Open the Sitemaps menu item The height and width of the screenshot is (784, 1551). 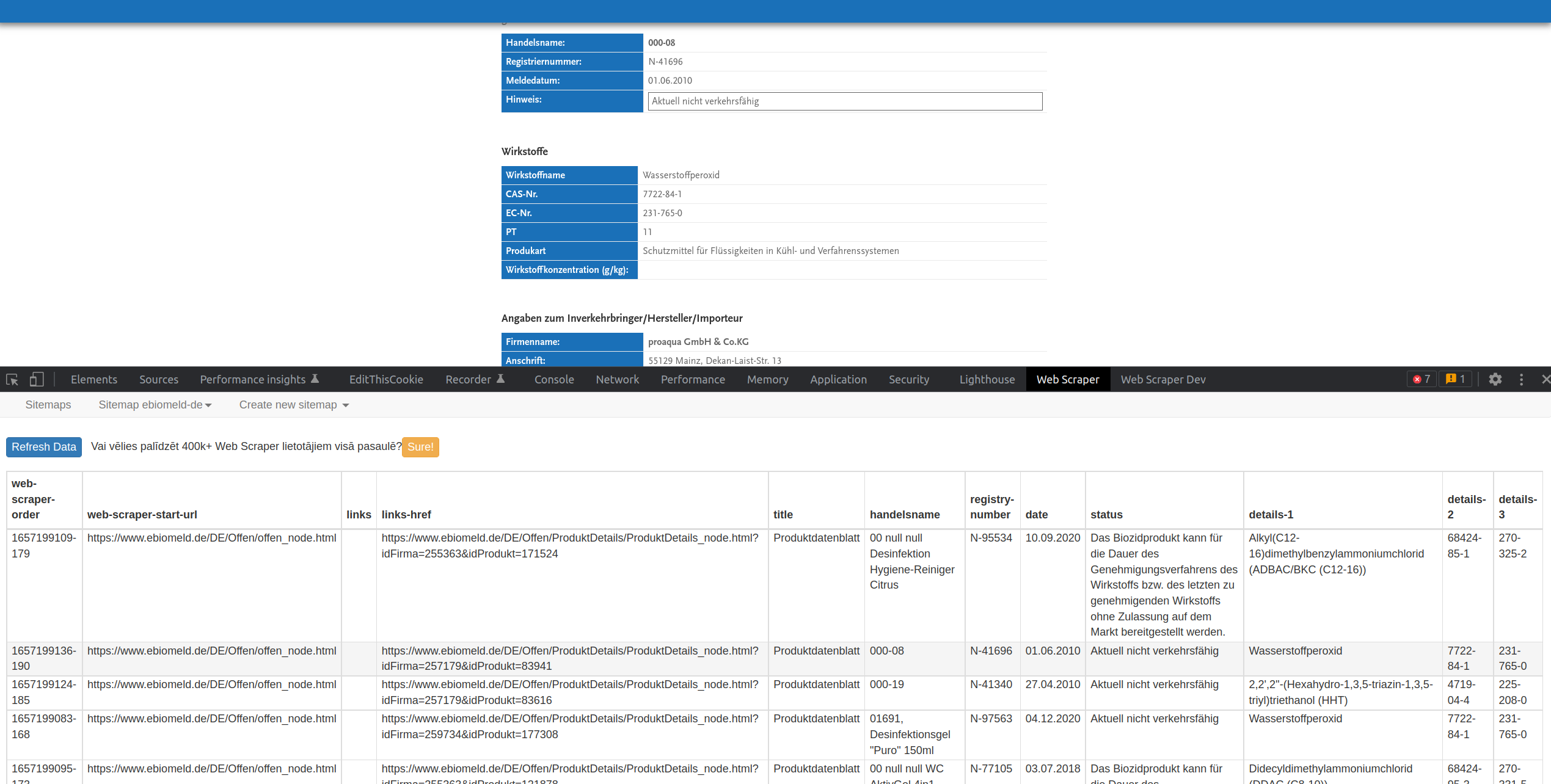48,405
